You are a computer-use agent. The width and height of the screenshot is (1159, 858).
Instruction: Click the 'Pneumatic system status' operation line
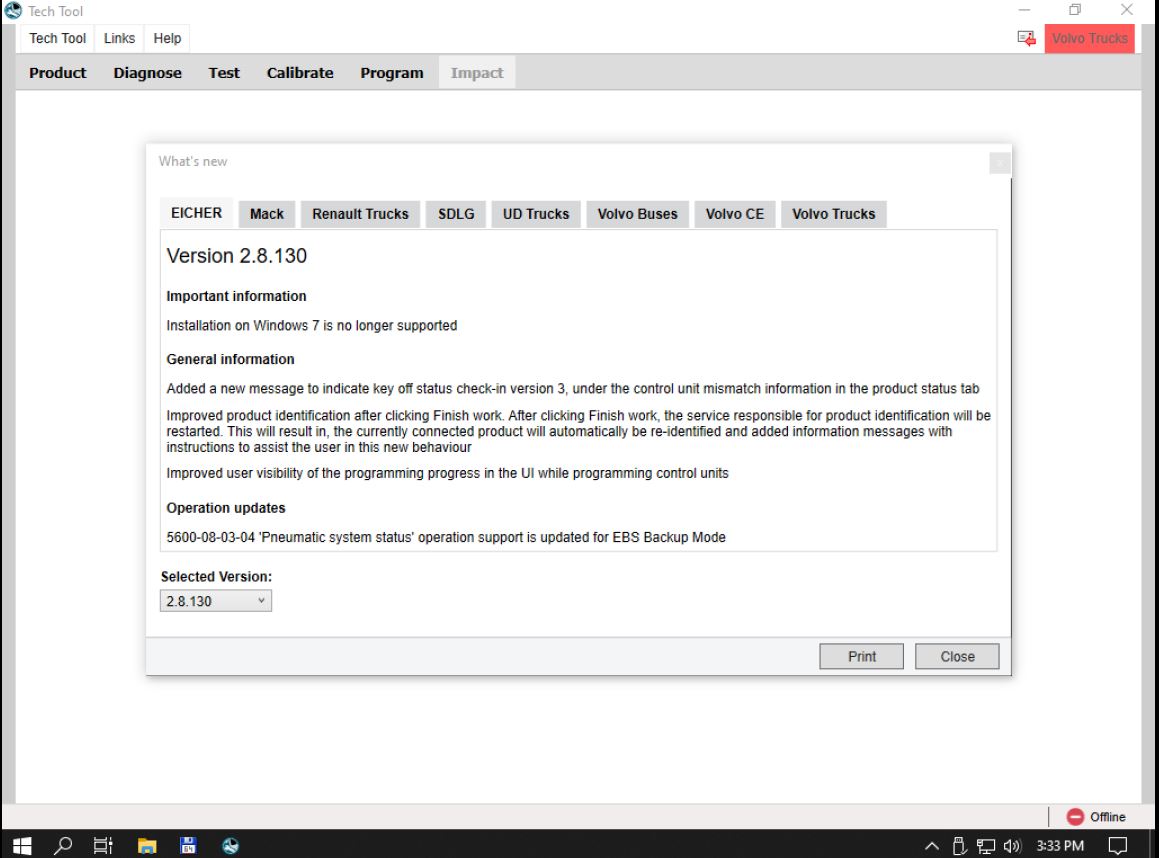tap(446, 537)
